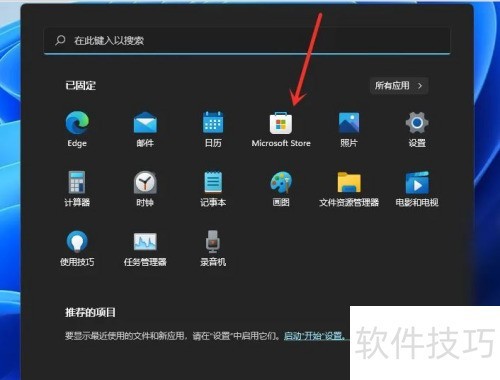Open the Edge browser icon
Screen dimensions: 500x380
(x=77, y=123)
